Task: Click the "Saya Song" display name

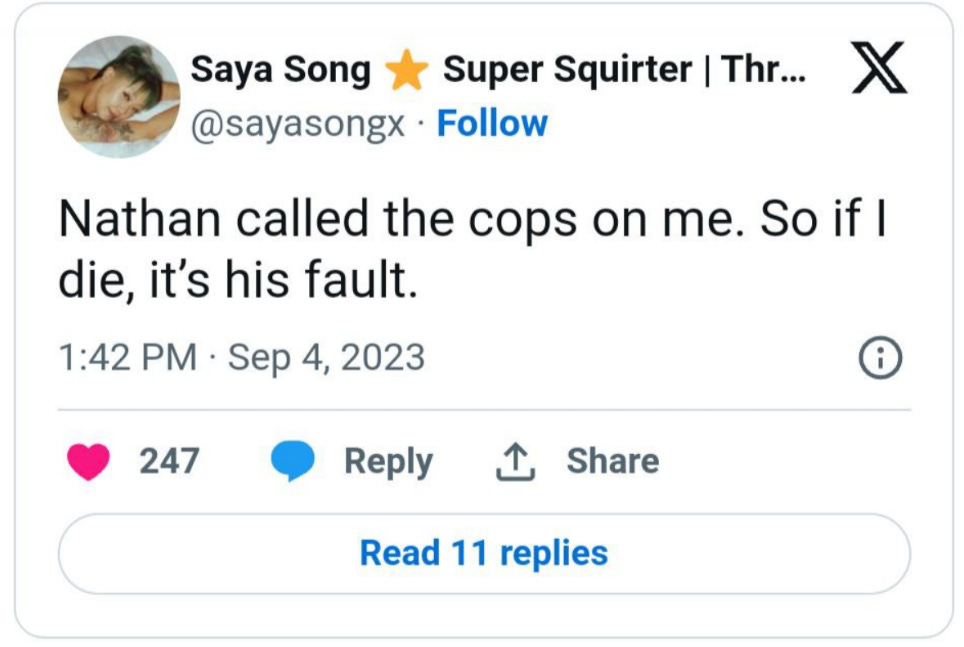Action: click(280, 69)
